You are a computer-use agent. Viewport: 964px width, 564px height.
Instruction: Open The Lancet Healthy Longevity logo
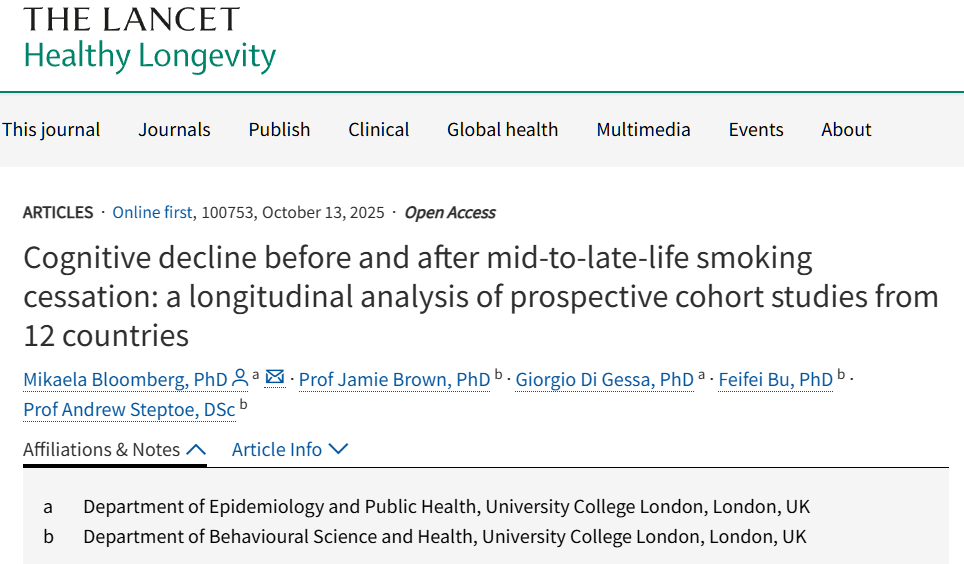[x=149, y=38]
